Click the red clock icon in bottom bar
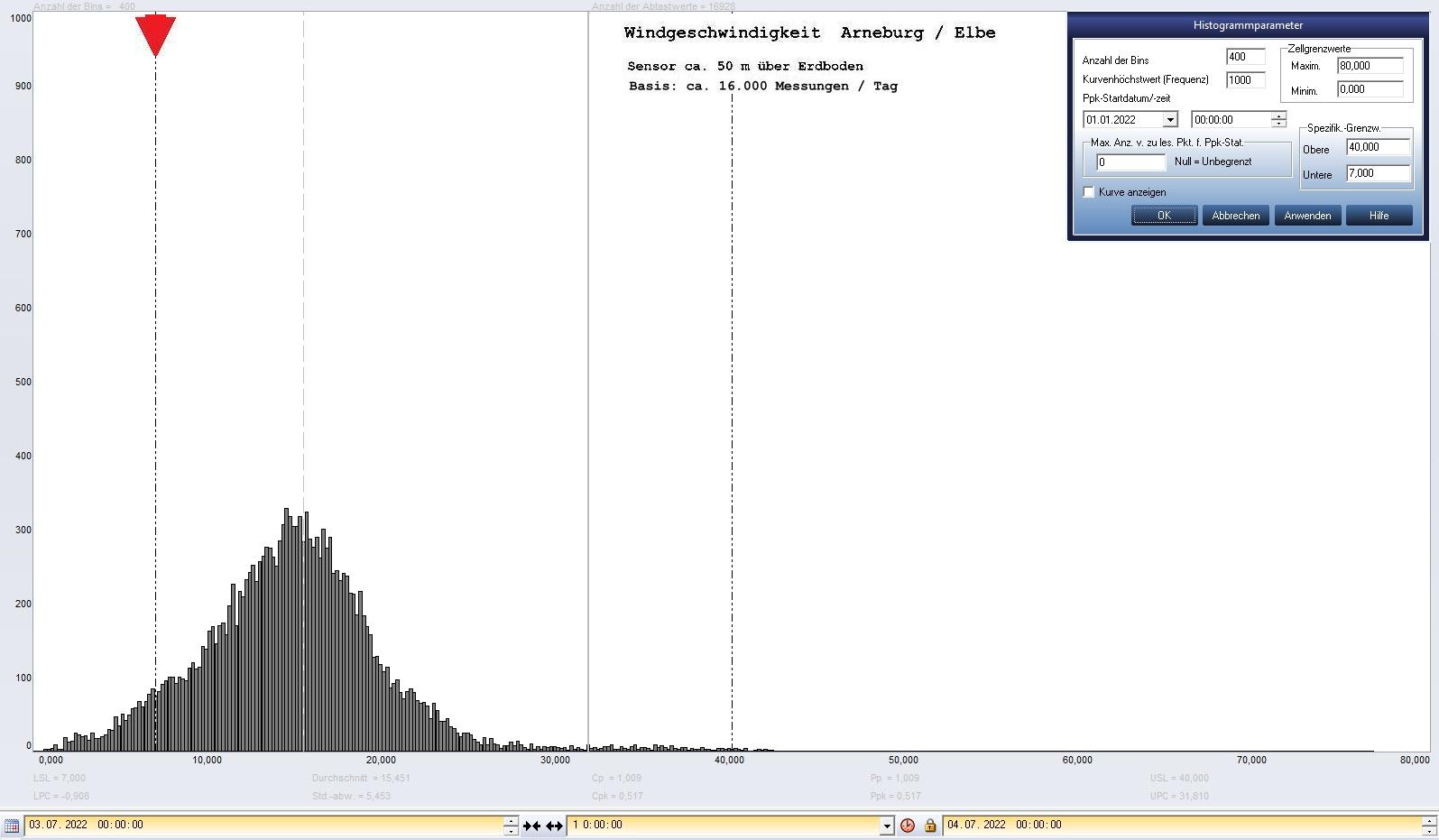Image resolution: width=1439 pixels, height=840 pixels. (908, 826)
